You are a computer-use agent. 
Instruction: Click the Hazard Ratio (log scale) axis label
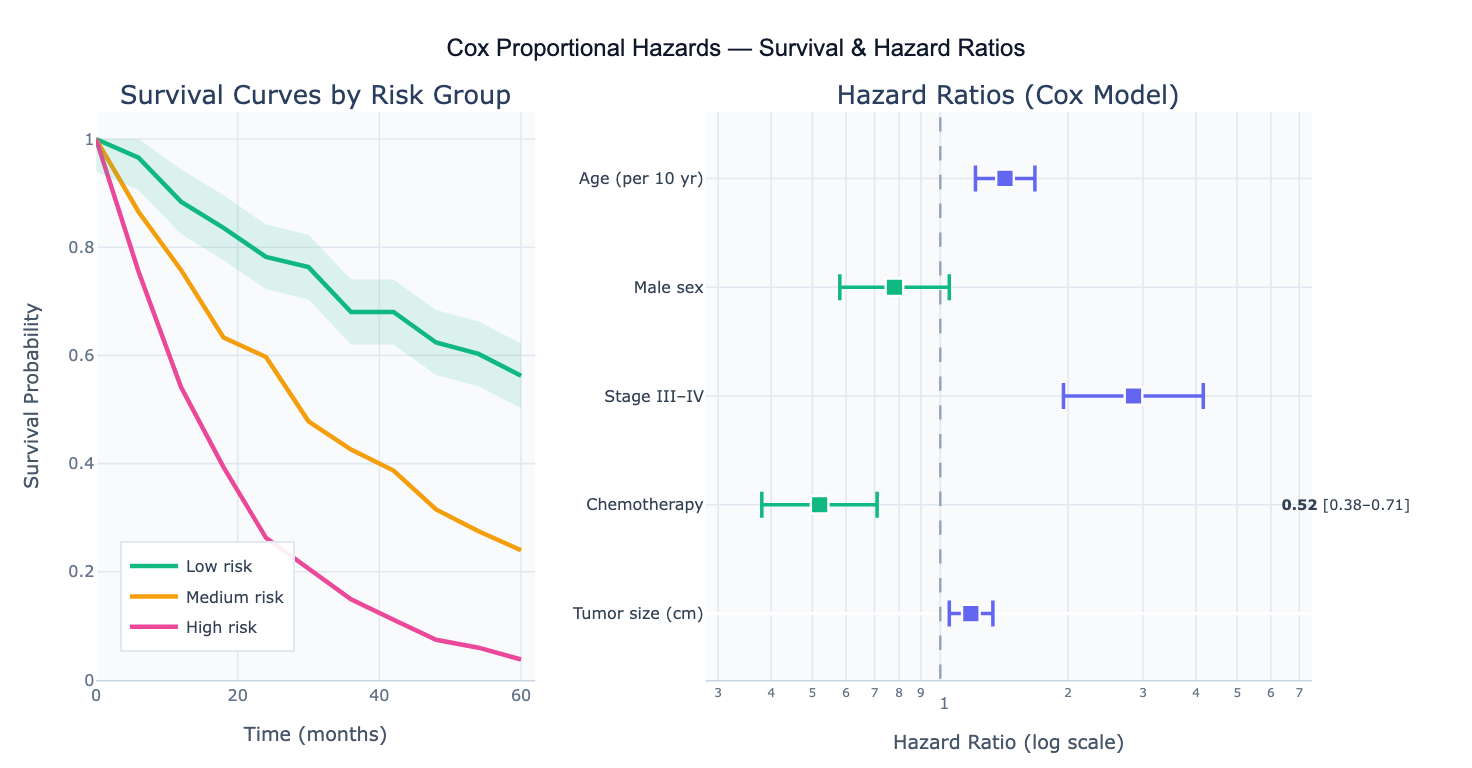point(1007,743)
